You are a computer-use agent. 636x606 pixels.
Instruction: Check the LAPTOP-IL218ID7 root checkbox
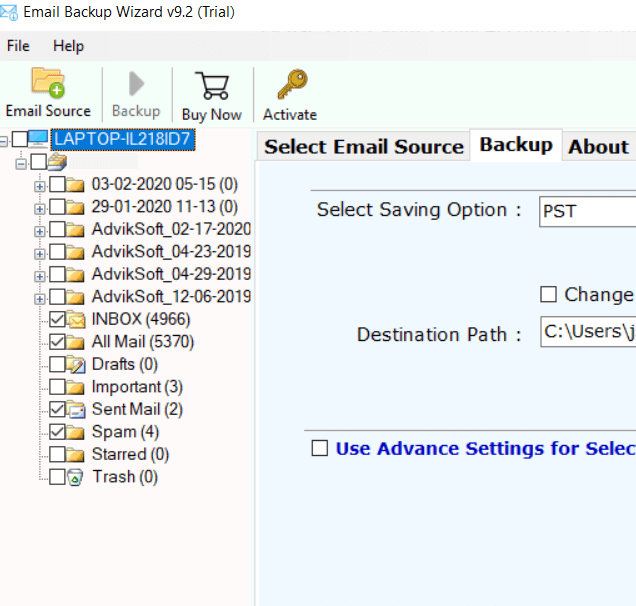pos(20,139)
